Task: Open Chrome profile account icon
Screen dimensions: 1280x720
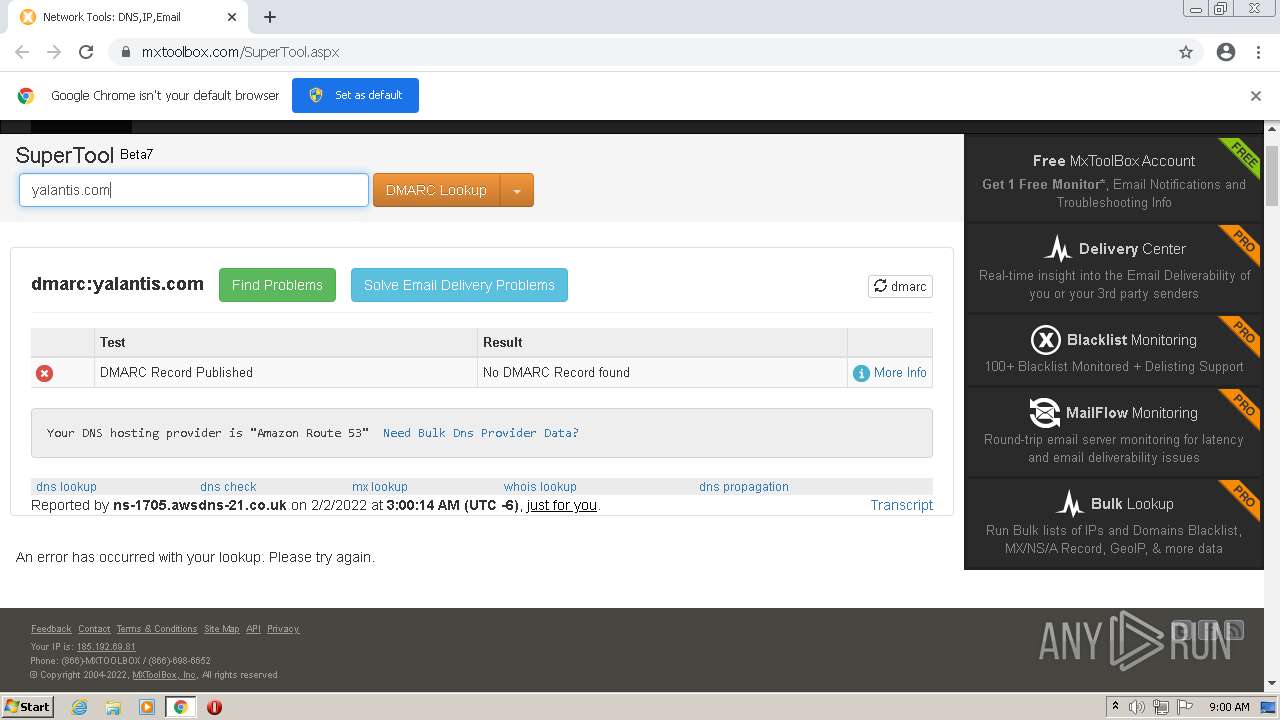Action: tap(1226, 52)
